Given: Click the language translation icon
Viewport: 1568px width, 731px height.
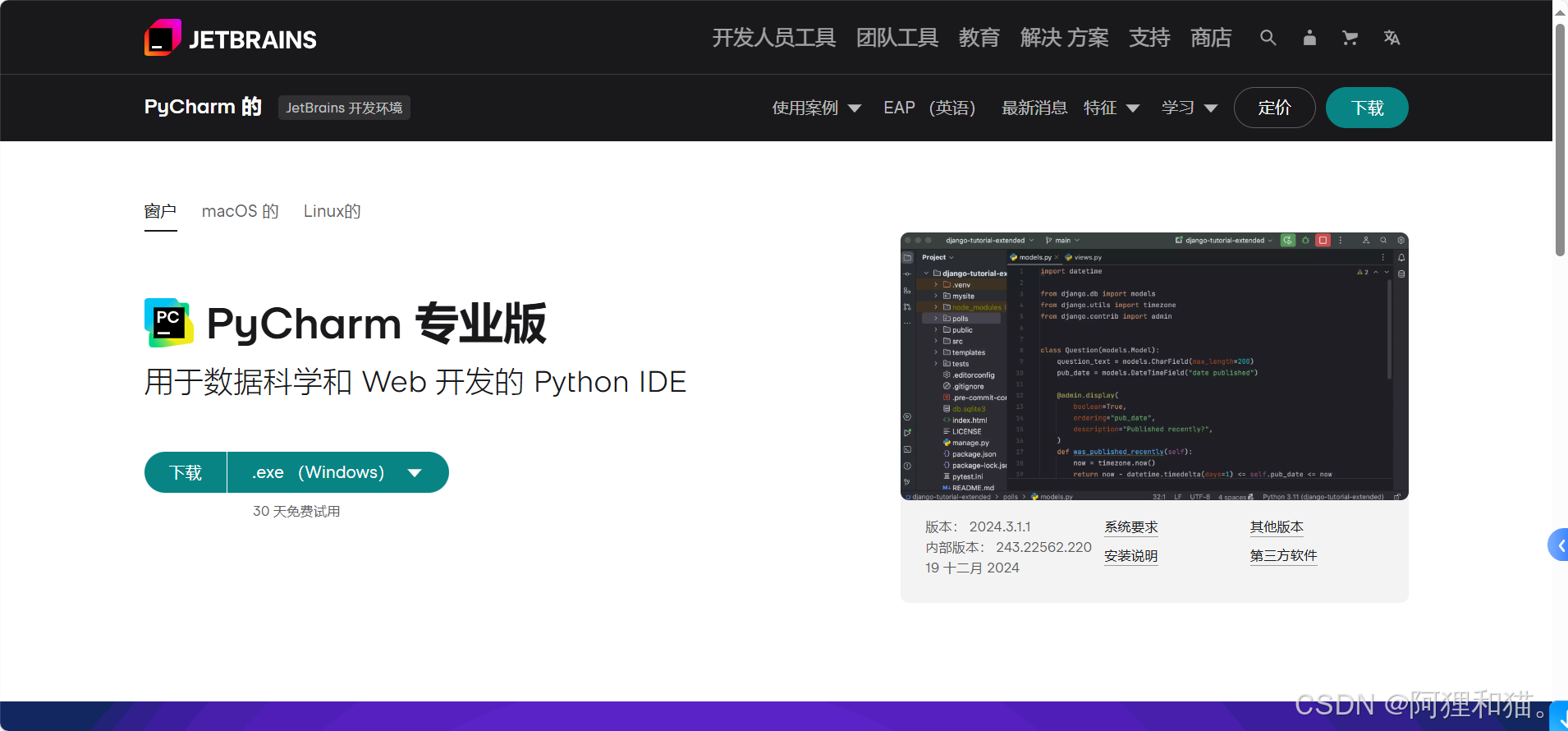Looking at the screenshot, I should pos(1391,38).
